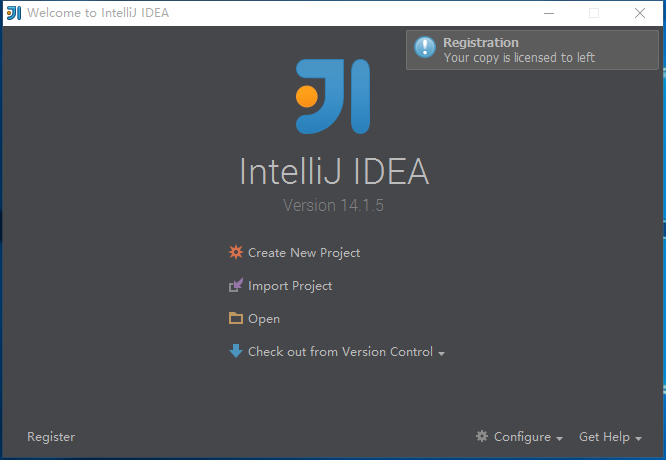The image size is (666, 460).
Task: Expand the Version Control dropdown arrow
Action: [441, 353]
